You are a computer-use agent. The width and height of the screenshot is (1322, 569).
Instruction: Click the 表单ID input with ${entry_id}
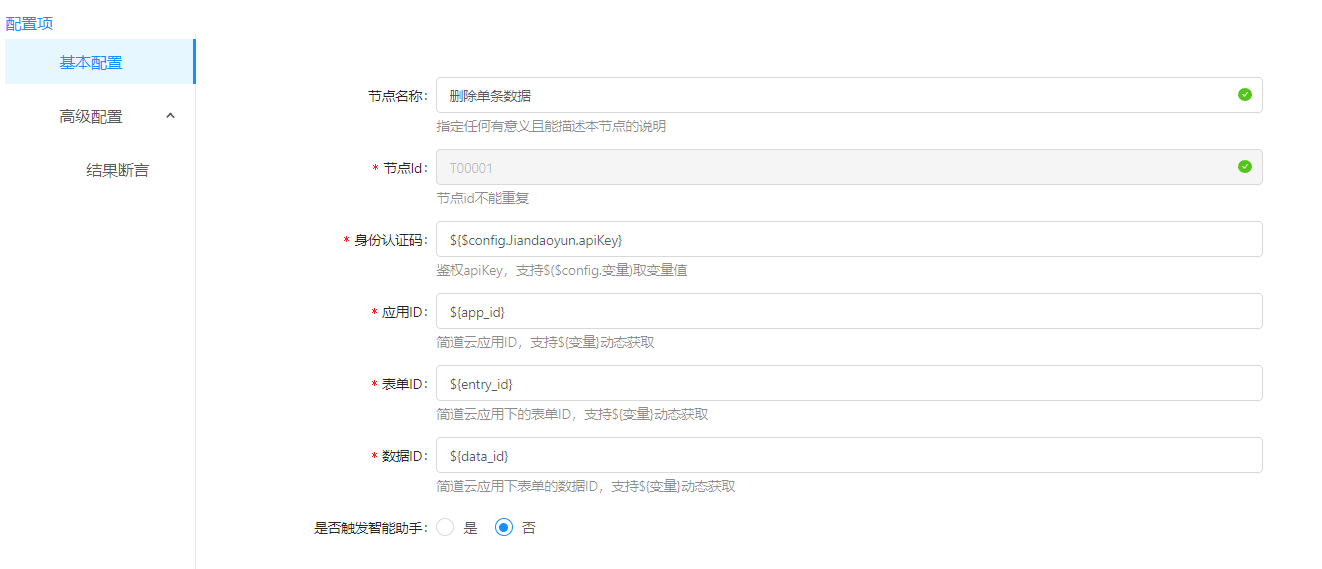point(849,383)
